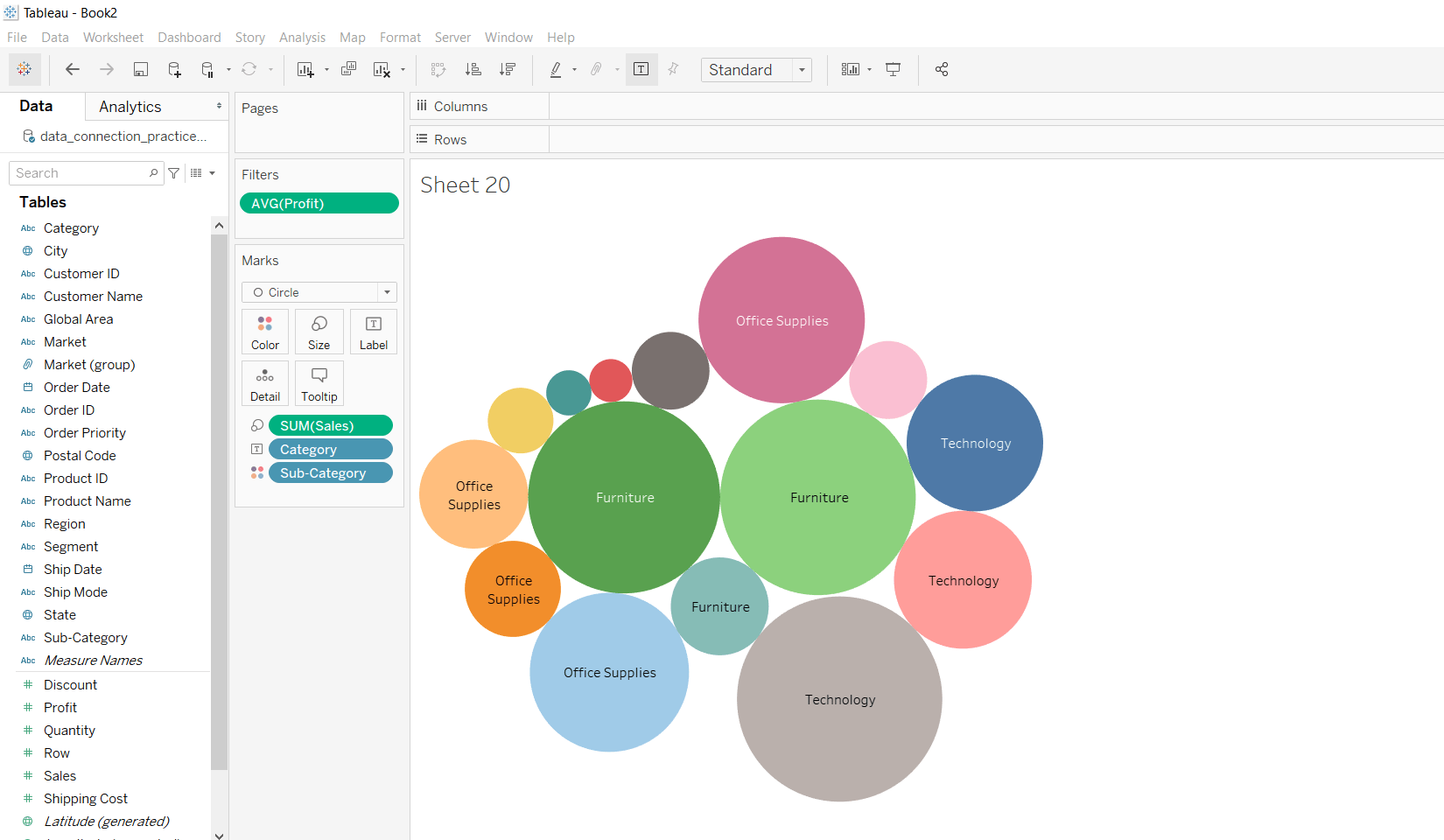
Task: Click the Run Update refresh icon
Action: [x=249, y=69]
